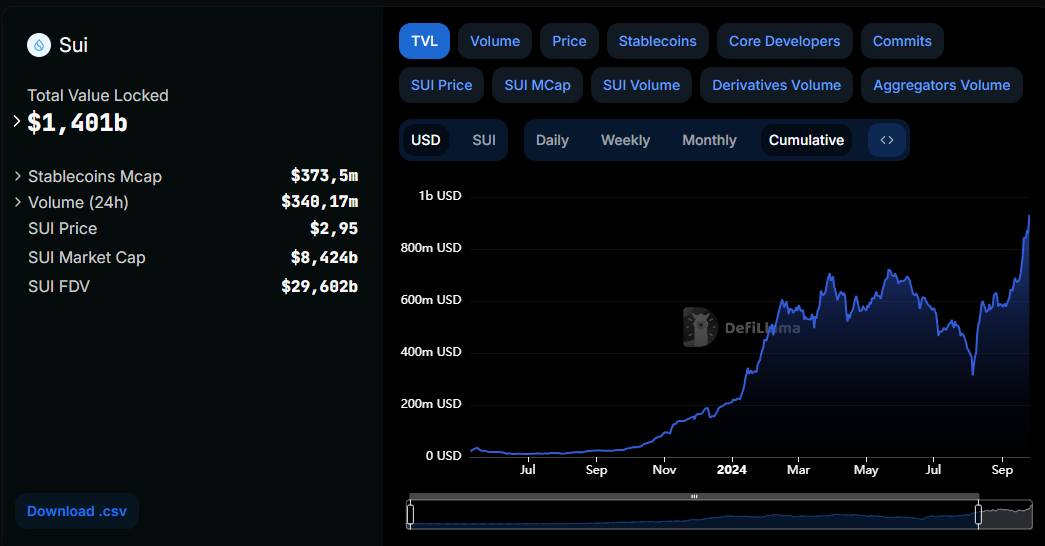This screenshot has width=1045, height=546.
Task: Click the Total Value Locked label
Action: tap(98, 95)
